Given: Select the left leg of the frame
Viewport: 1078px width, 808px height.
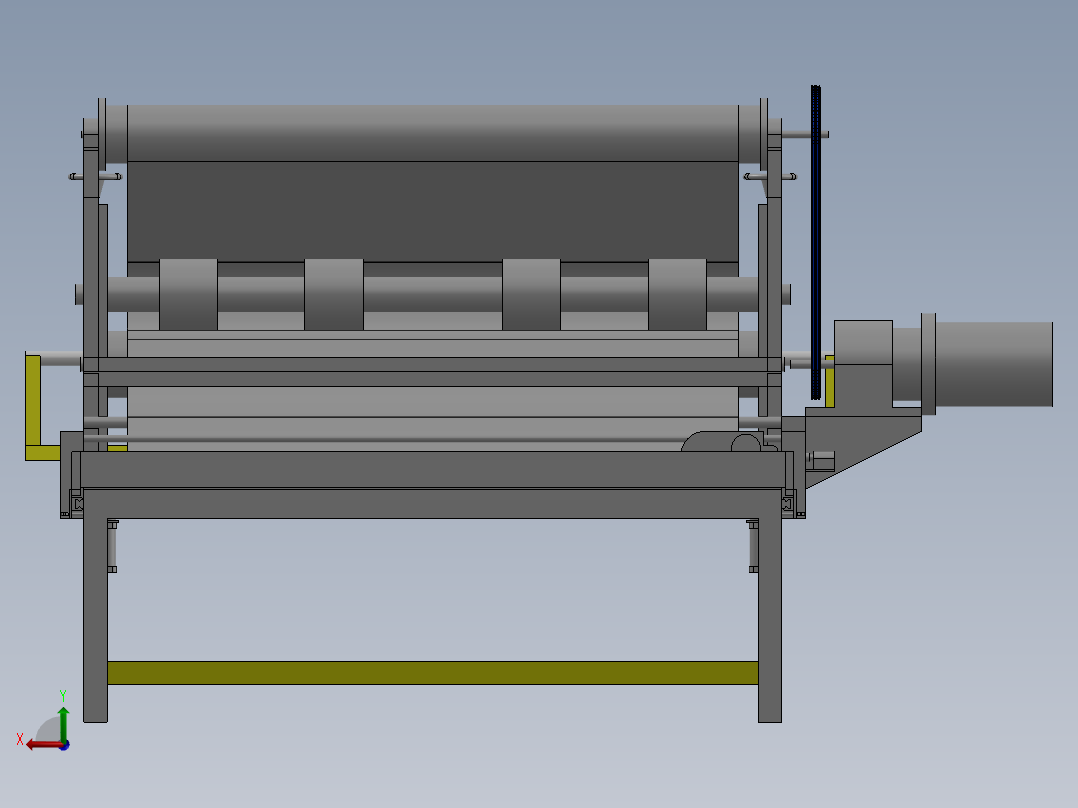Looking at the screenshot, I should tap(95, 620).
